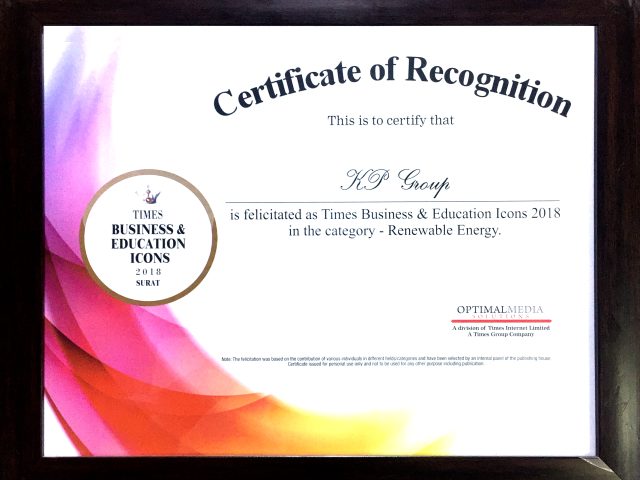Viewport: 640px width, 480px height.
Task: Click the 'TIMES' text in the badge
Action: coord(148,215)
